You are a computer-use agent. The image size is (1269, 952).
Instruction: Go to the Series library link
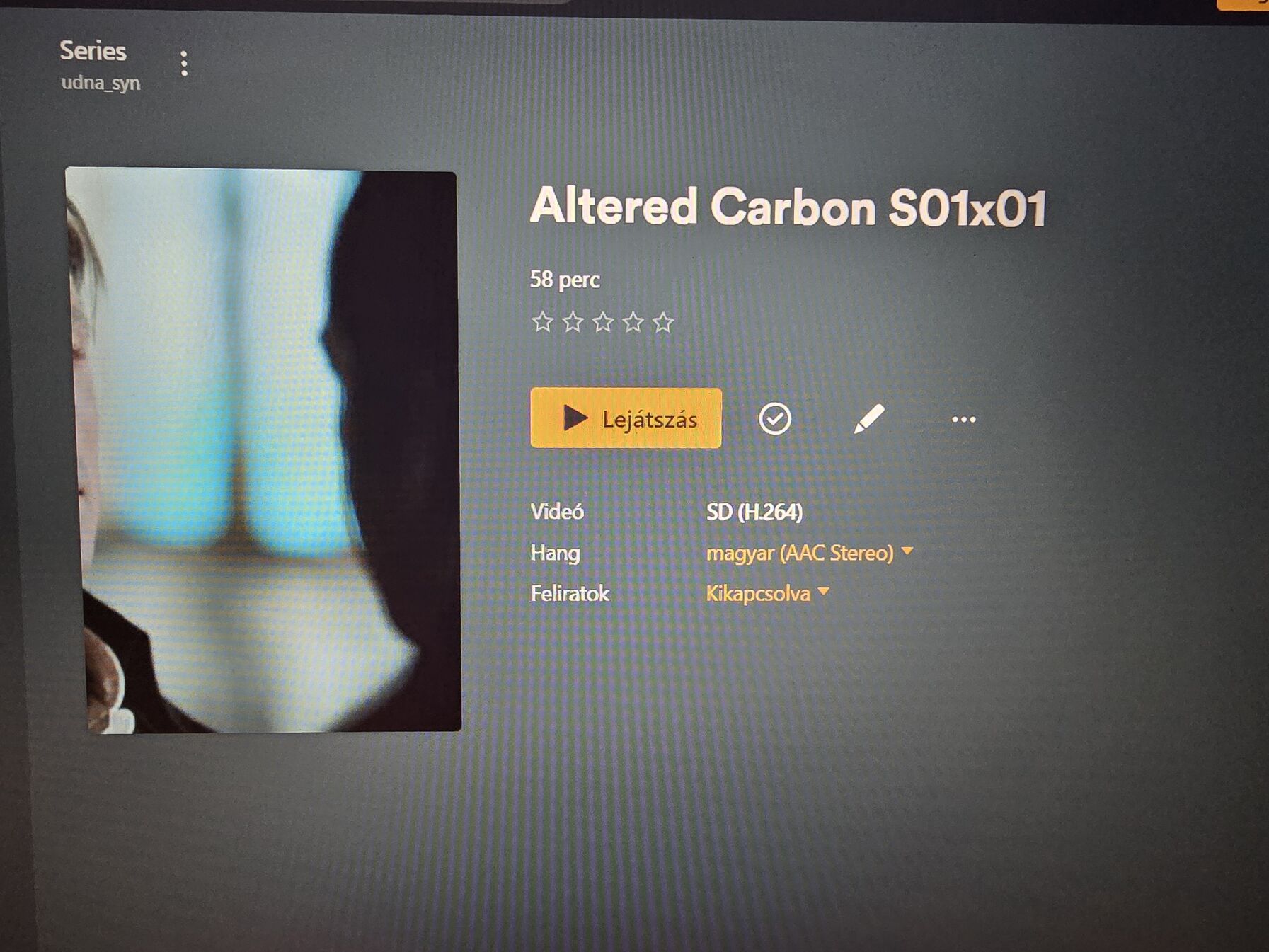(93, 51)
